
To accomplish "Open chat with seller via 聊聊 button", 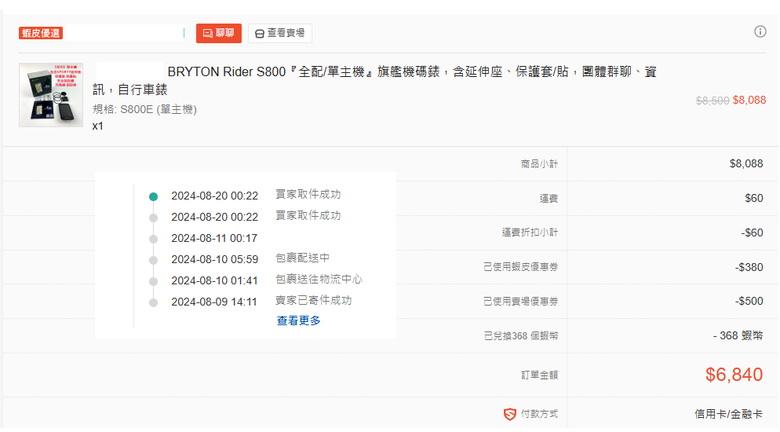I will [218, 33].
